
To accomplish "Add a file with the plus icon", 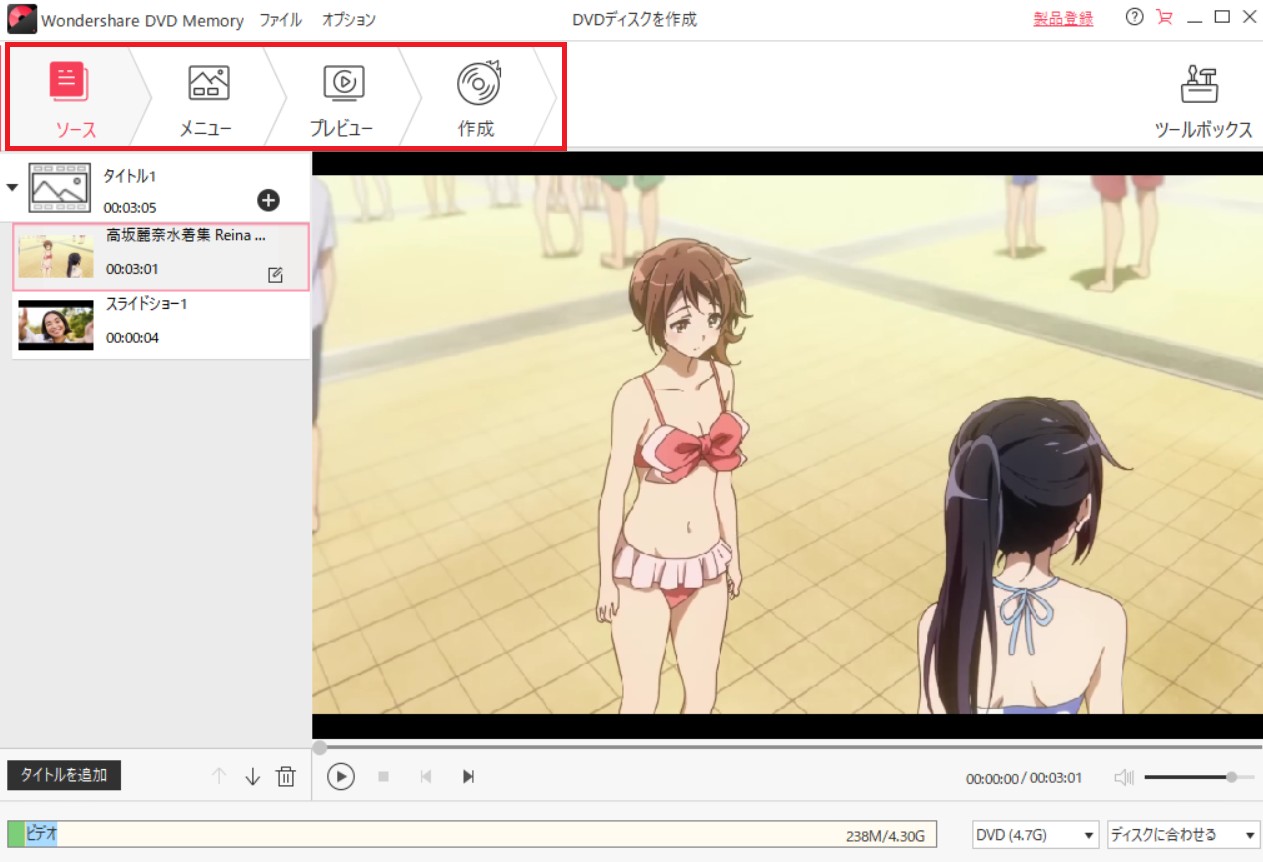I will [268, 200].
